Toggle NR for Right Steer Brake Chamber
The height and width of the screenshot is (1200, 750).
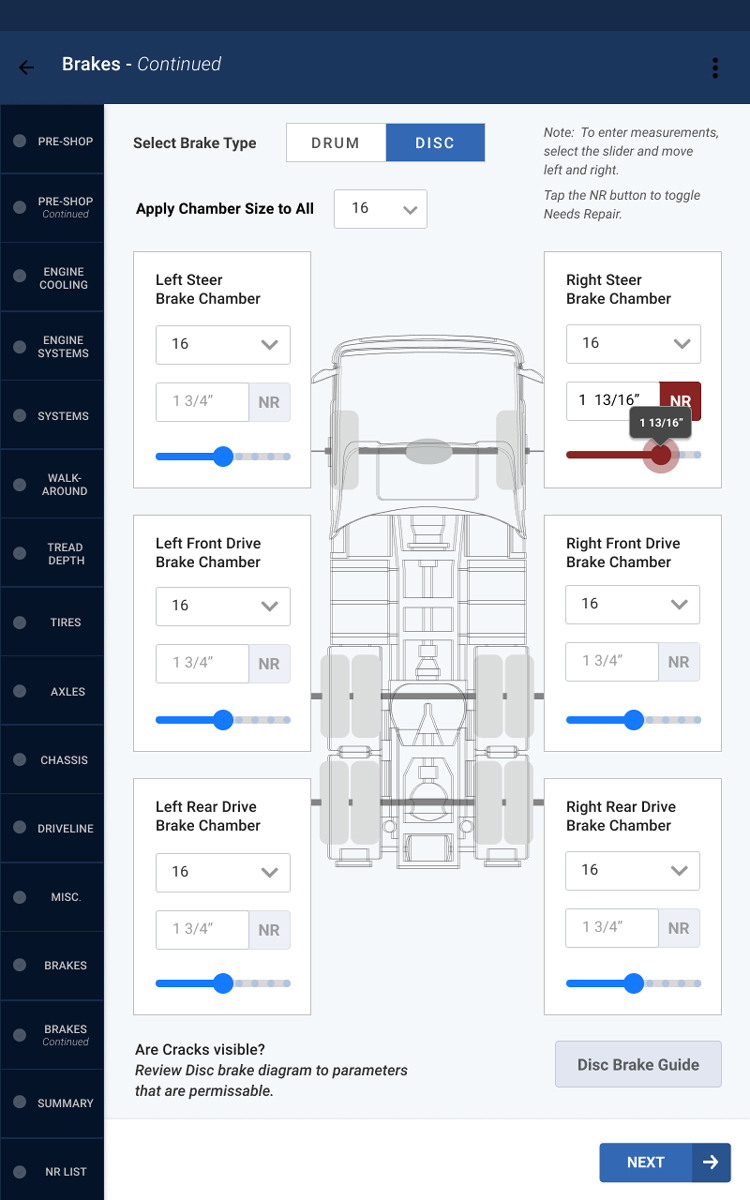(x=680, y=401)
